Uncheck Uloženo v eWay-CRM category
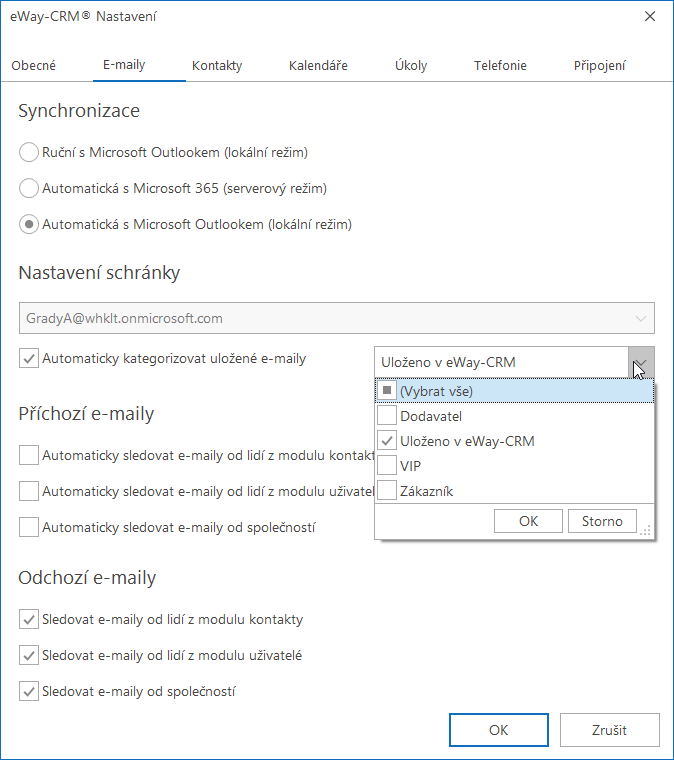The height and width of the screenshot is (760, 674). 387,441
